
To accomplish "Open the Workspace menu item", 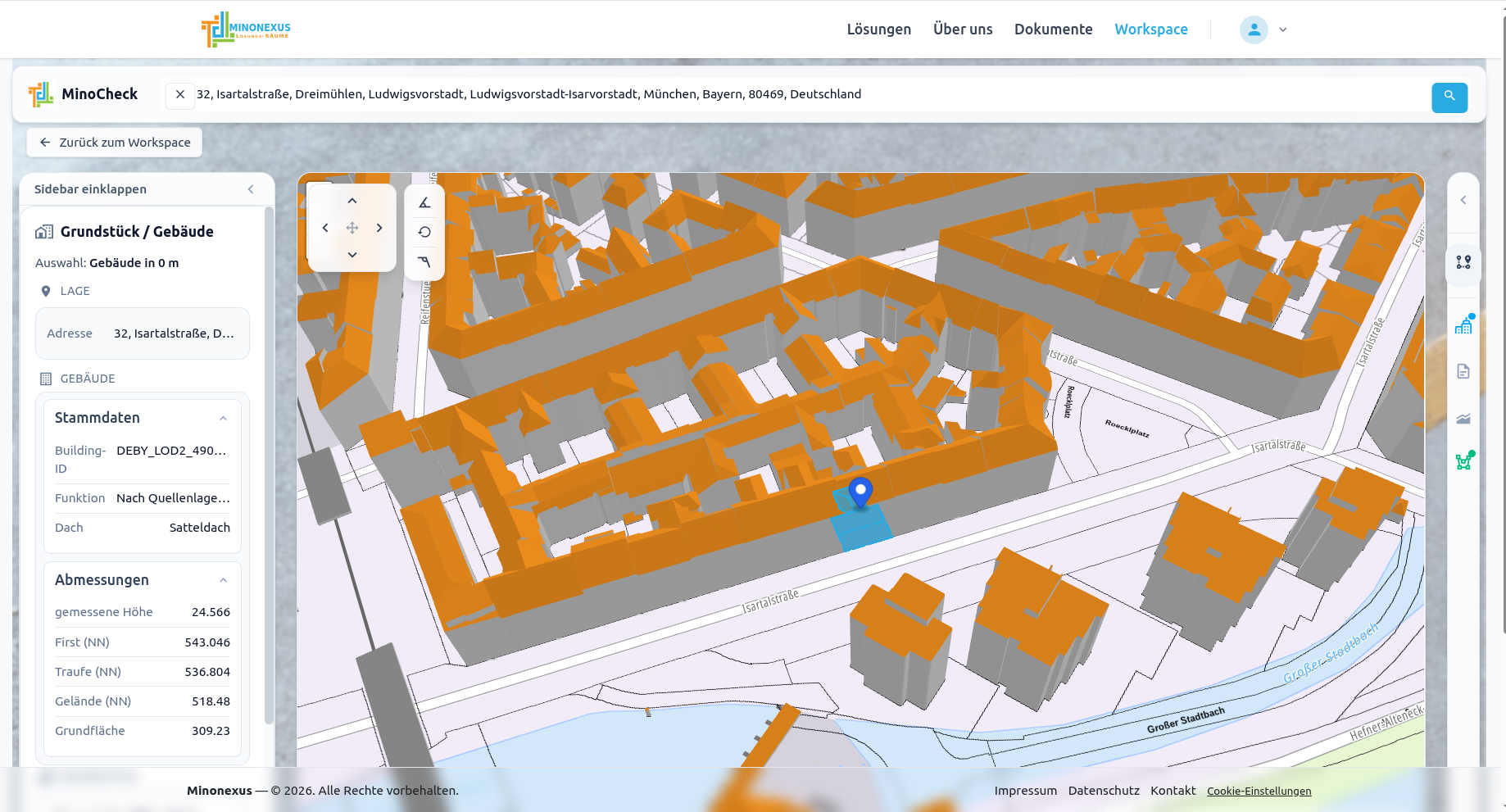I will pyautogui.click(x=1150, y=29).
